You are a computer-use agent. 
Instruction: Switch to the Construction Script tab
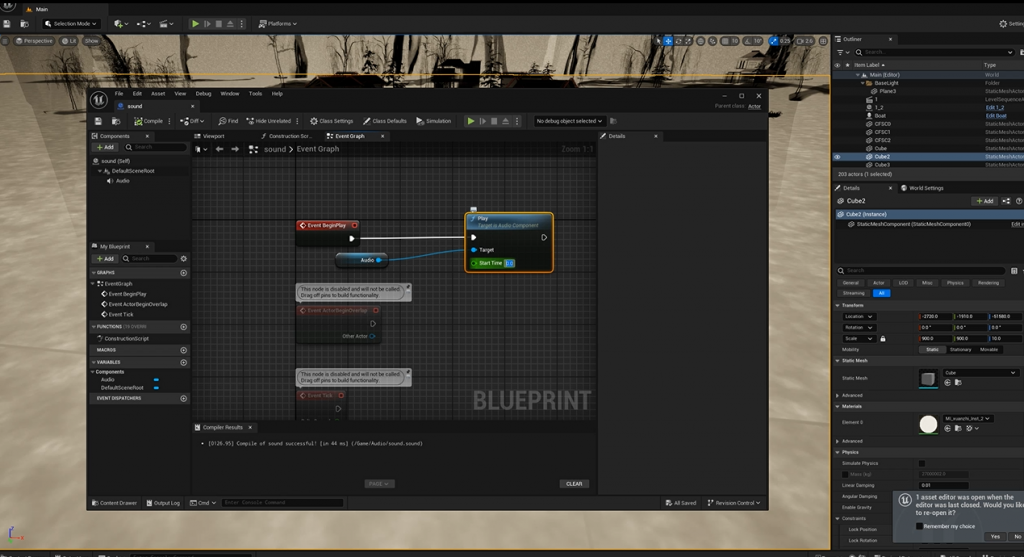click(285, 136)
